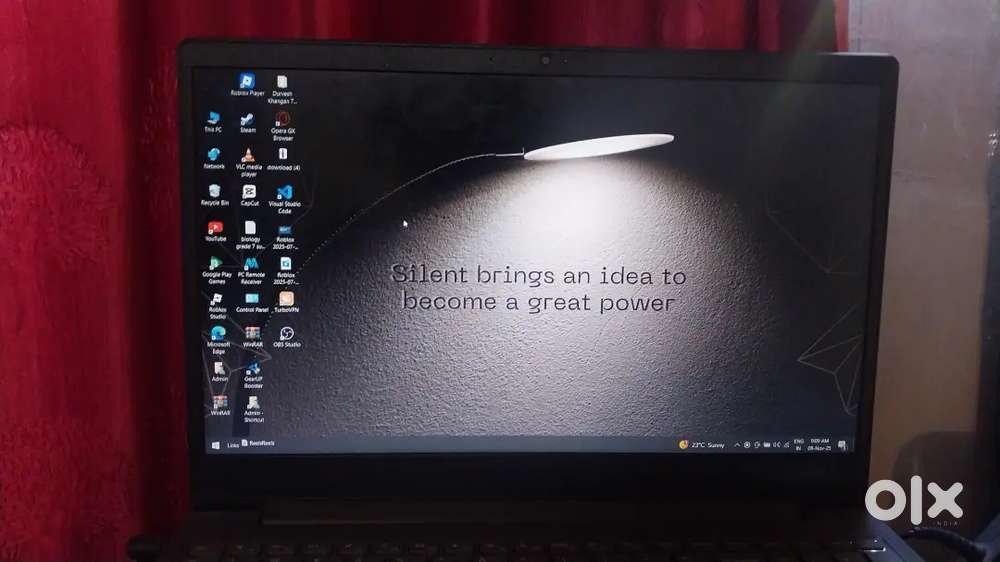Open the notification center icon
1000x562 pixels.
coord(842,445)
